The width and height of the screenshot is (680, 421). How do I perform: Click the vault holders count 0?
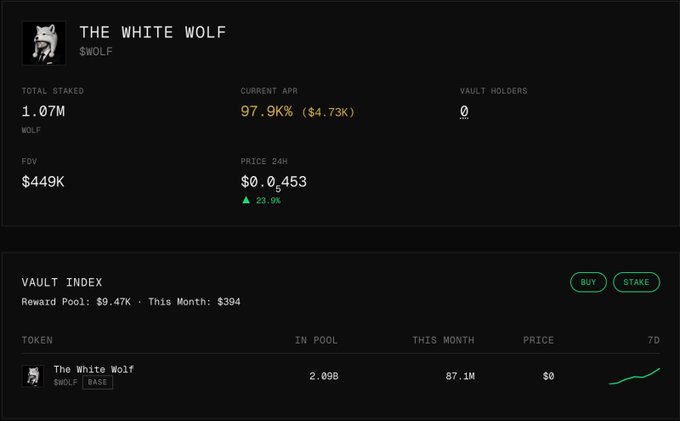[x=464, y=111]
